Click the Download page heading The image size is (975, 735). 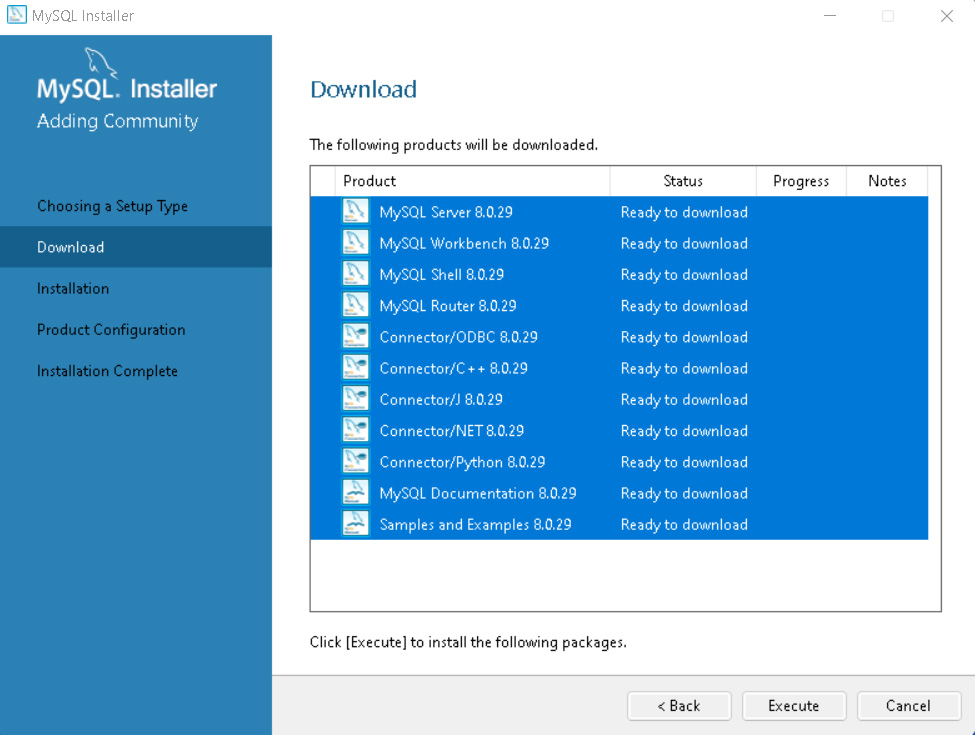pos(363,90)
